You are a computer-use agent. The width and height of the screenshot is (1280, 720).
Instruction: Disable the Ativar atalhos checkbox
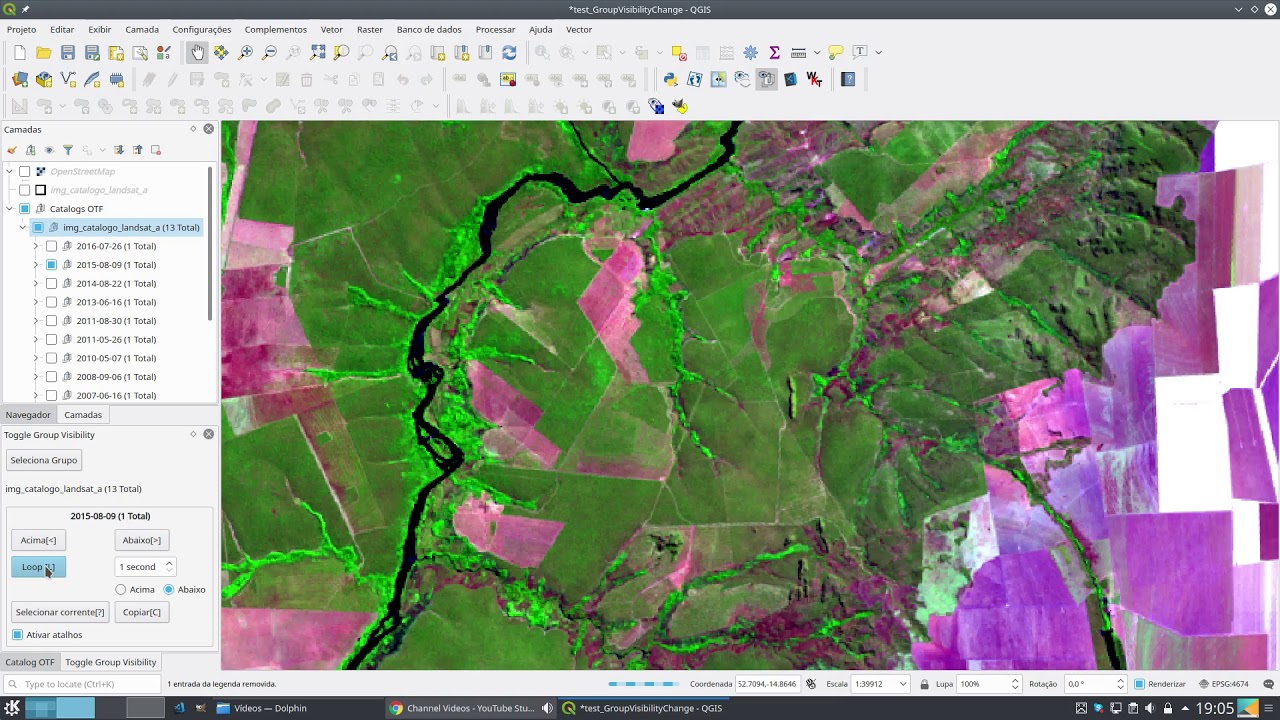[x=18, y=635]
